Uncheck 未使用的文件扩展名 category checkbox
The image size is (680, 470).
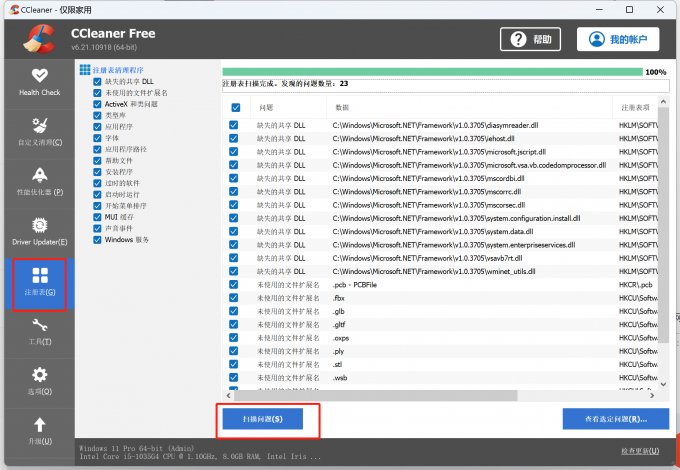coord(97,93)
